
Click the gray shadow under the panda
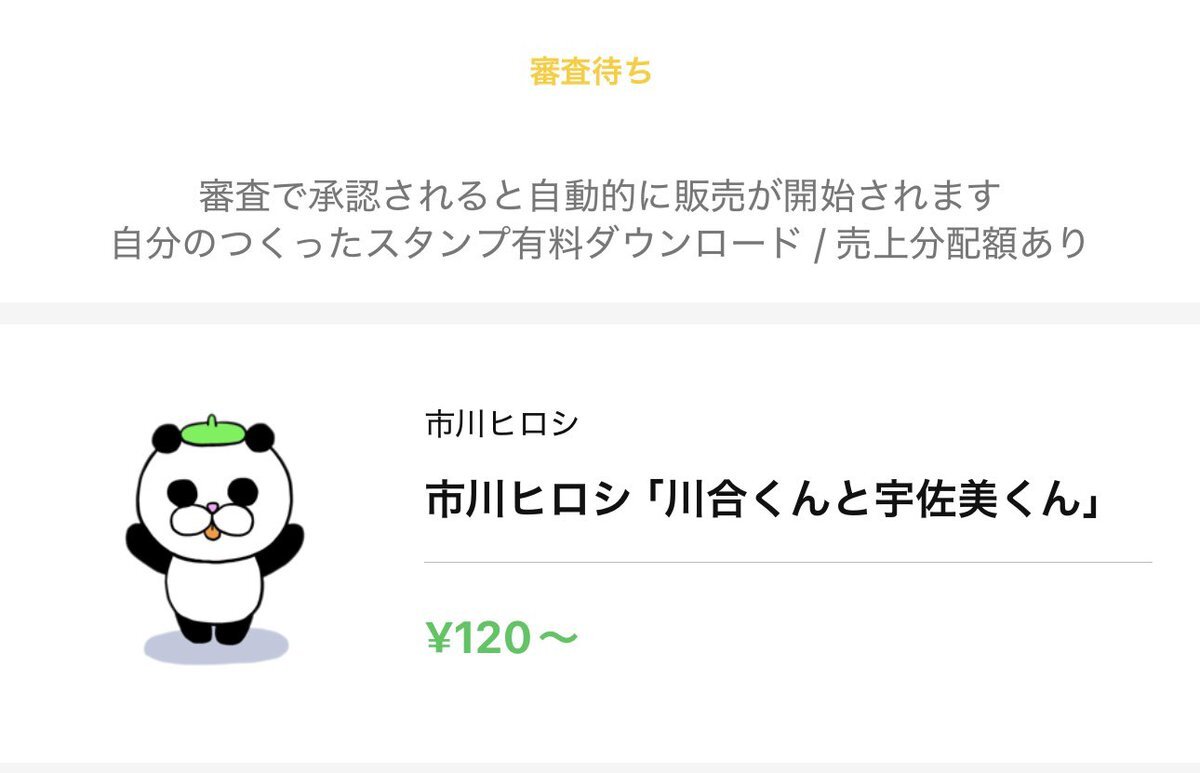tap(215, 645)
